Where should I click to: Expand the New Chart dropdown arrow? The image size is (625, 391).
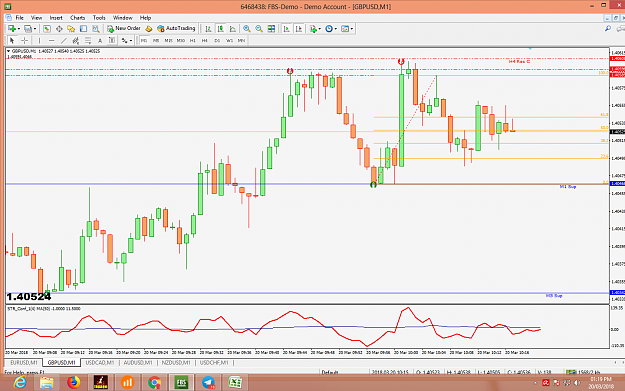(19, 29)
